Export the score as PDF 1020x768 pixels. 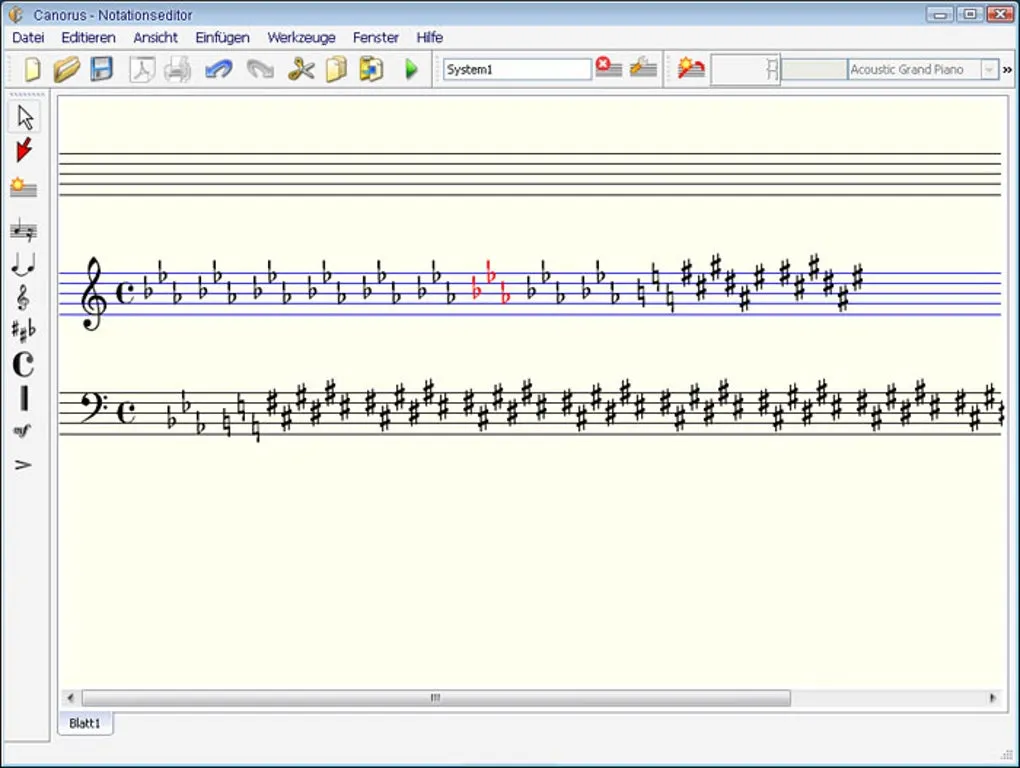[x=139, y=69]
